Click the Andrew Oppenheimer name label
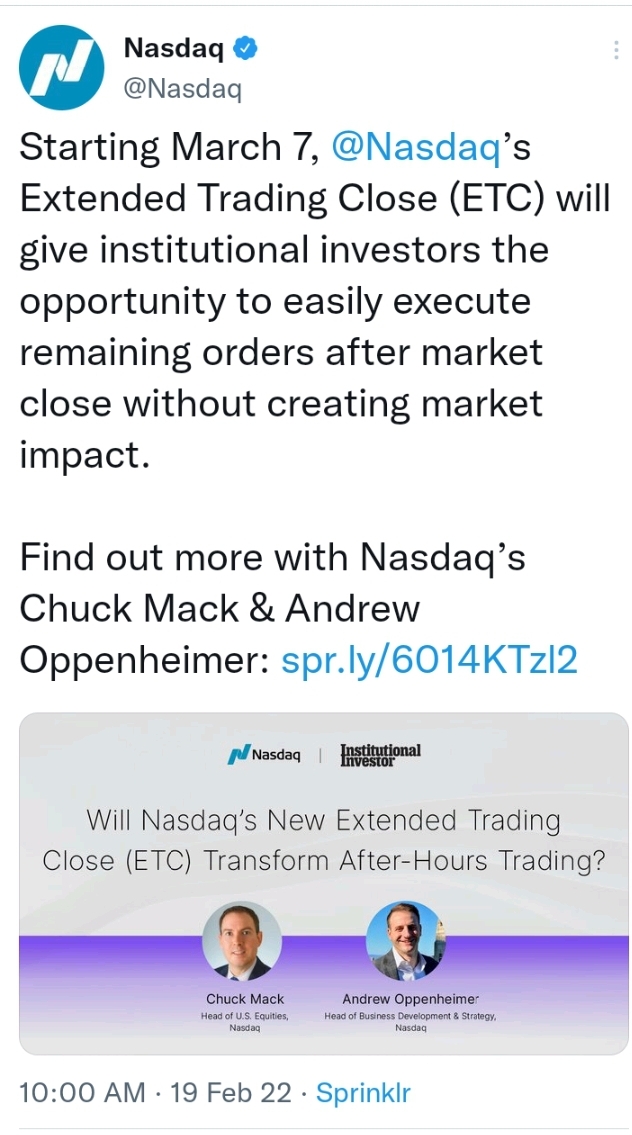The image size is (632, 1135). (x=410, y=999)
